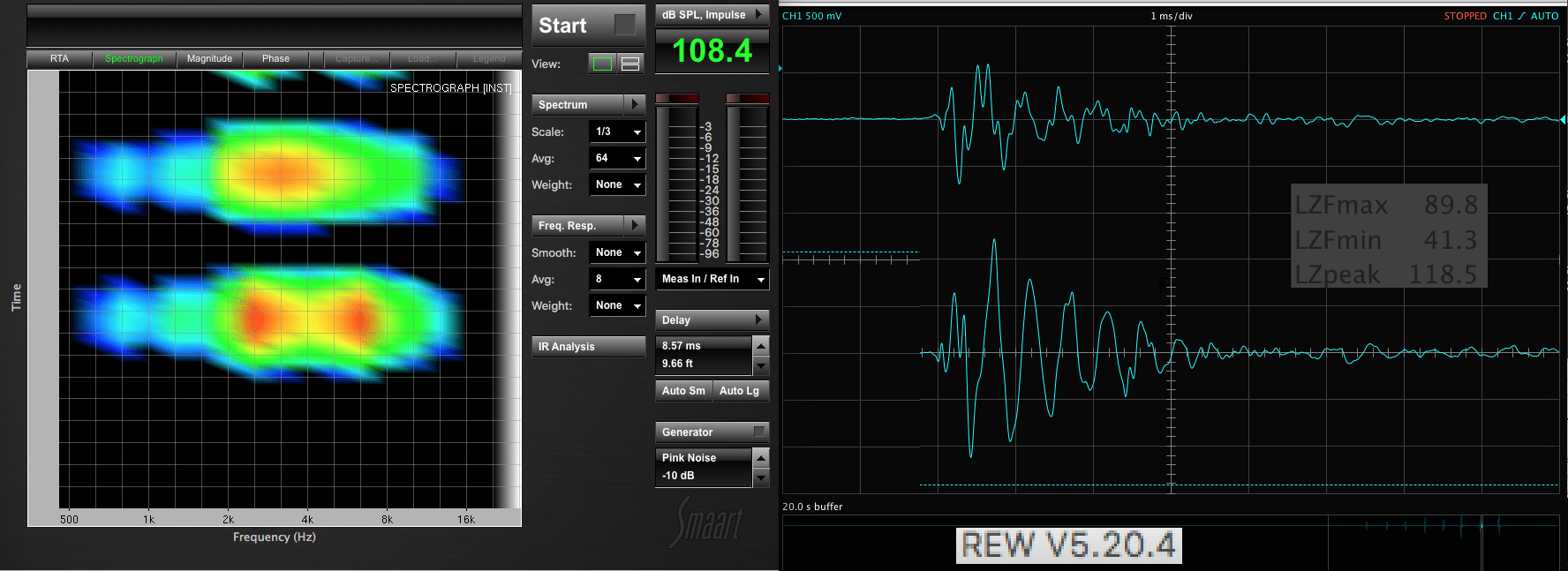This screenshot has width=1568, height=571.
Task: Click the AUTO trigger mode label
Action: tap(1544, 16)
